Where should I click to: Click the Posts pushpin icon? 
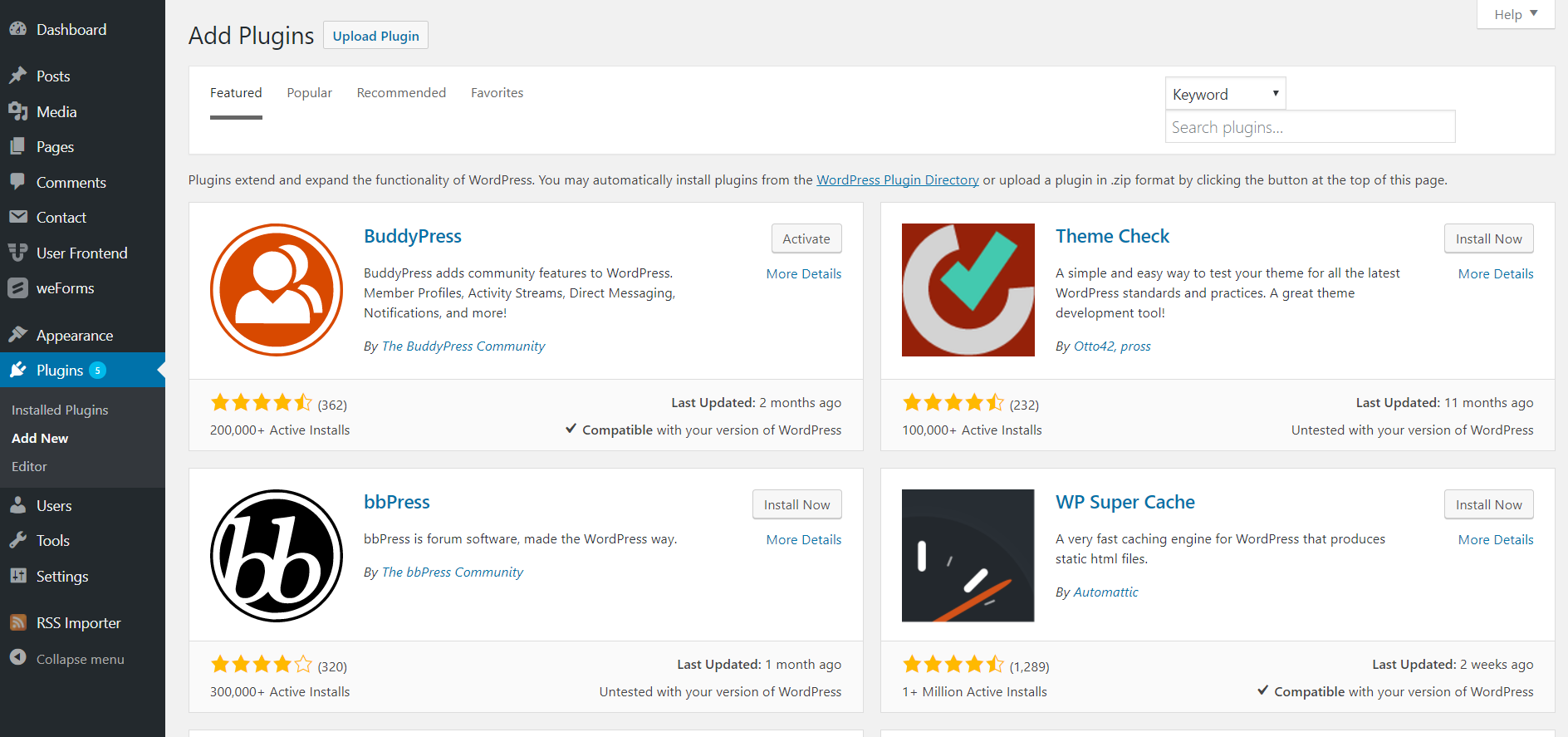click(x=17, y=76)
